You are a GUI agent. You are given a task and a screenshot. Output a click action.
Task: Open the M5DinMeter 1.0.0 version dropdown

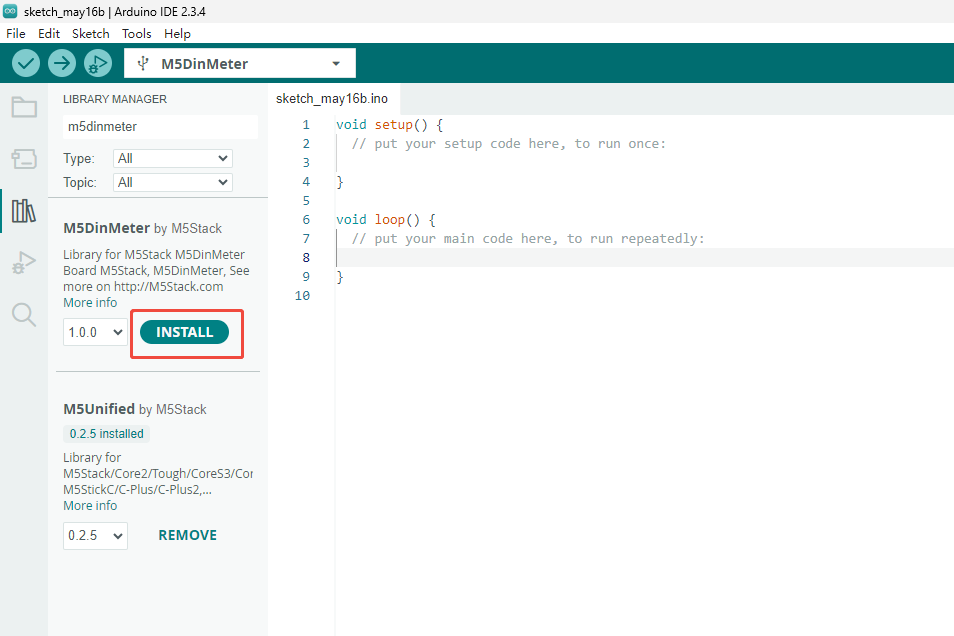point(96,332)
